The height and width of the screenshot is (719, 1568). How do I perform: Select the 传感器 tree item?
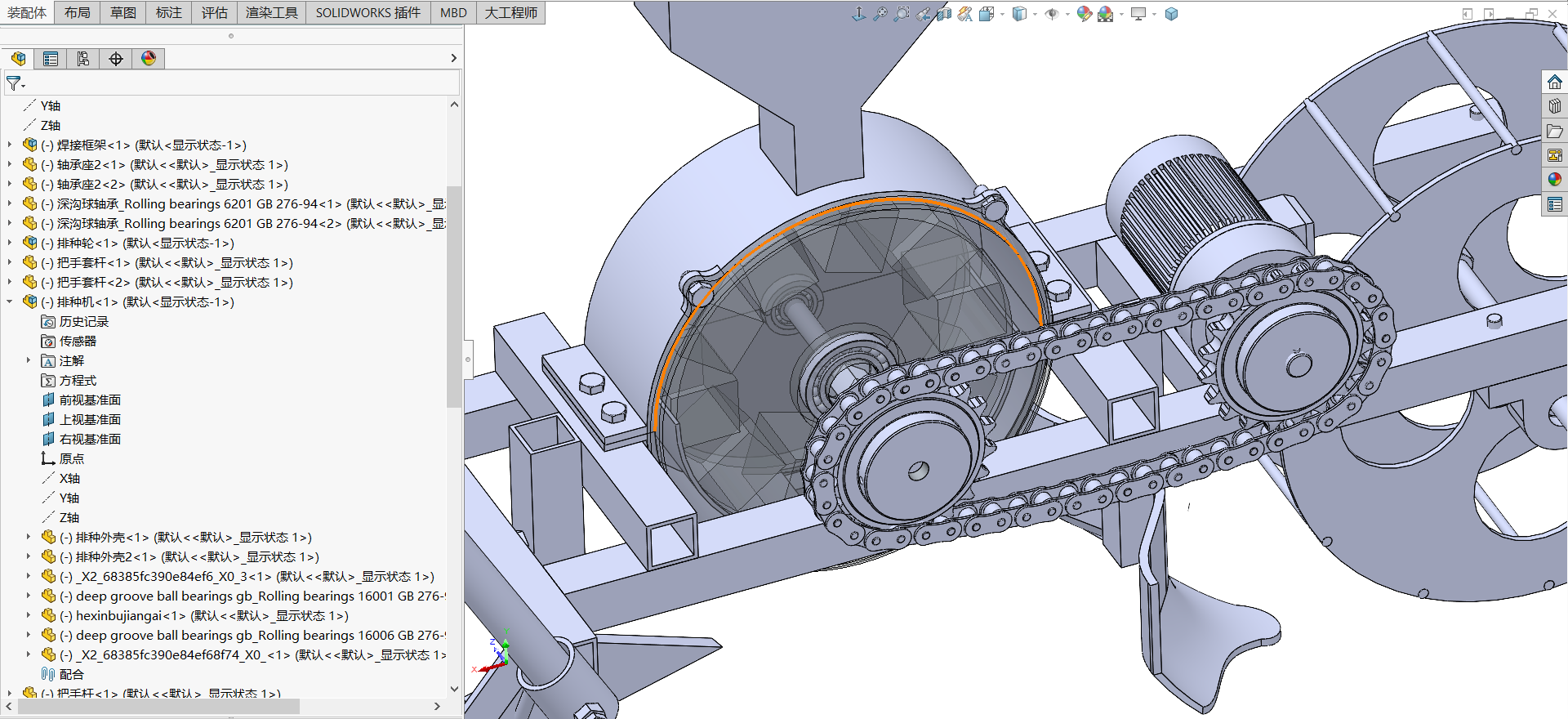pos(69,341)
